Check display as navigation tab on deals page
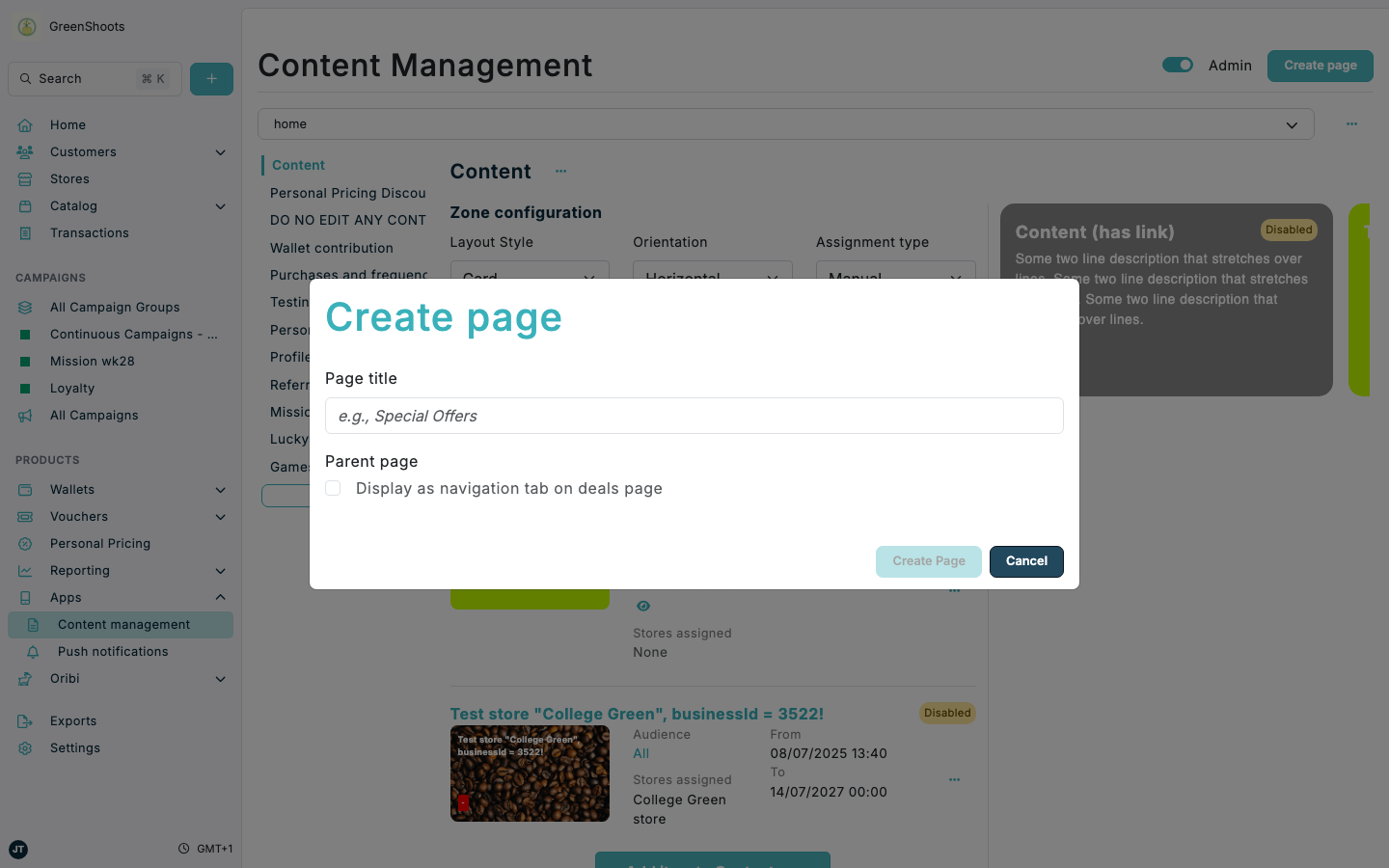Viewport: 1389px width, 868px height. click(332, 488)
